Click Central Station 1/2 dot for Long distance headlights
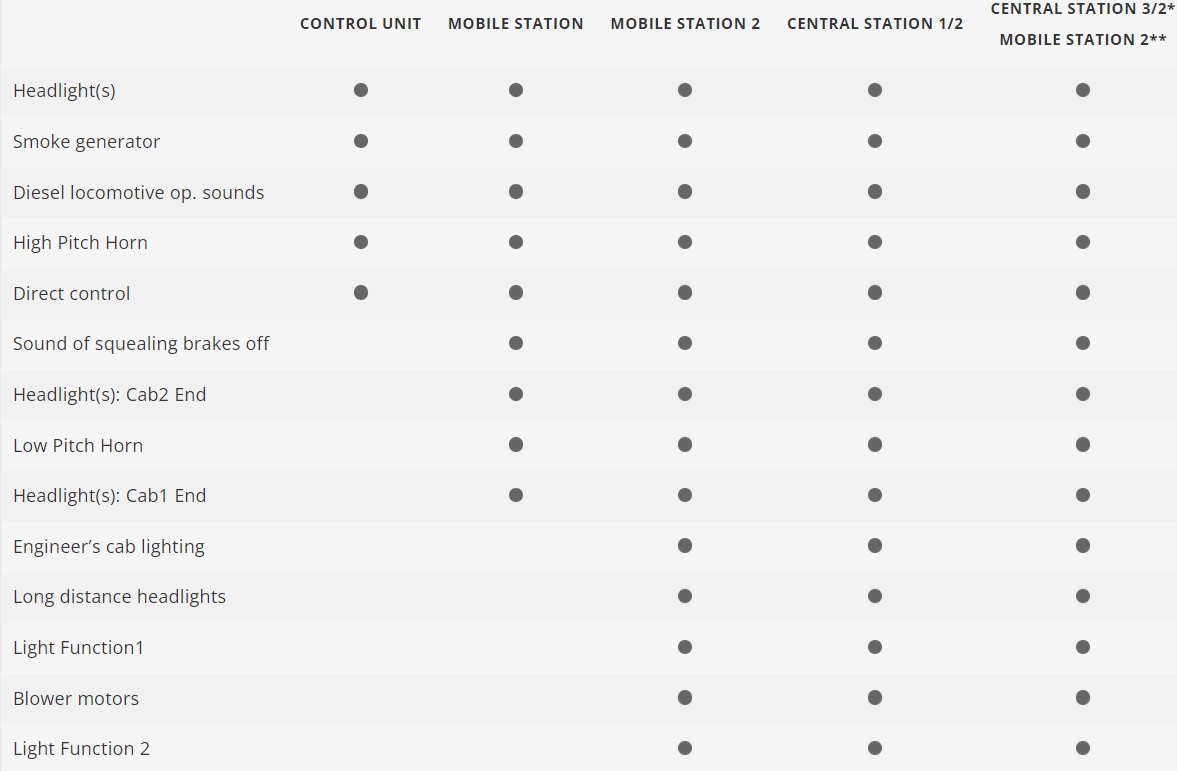The height and width of the screenshot is (771, 1177). click(875, 596)
